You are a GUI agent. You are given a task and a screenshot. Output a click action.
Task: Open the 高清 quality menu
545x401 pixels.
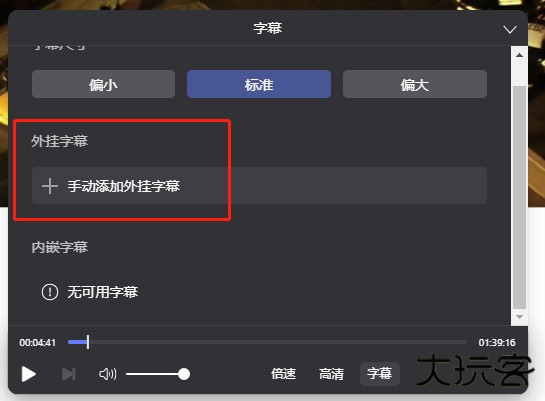click(x=331, y=374)
